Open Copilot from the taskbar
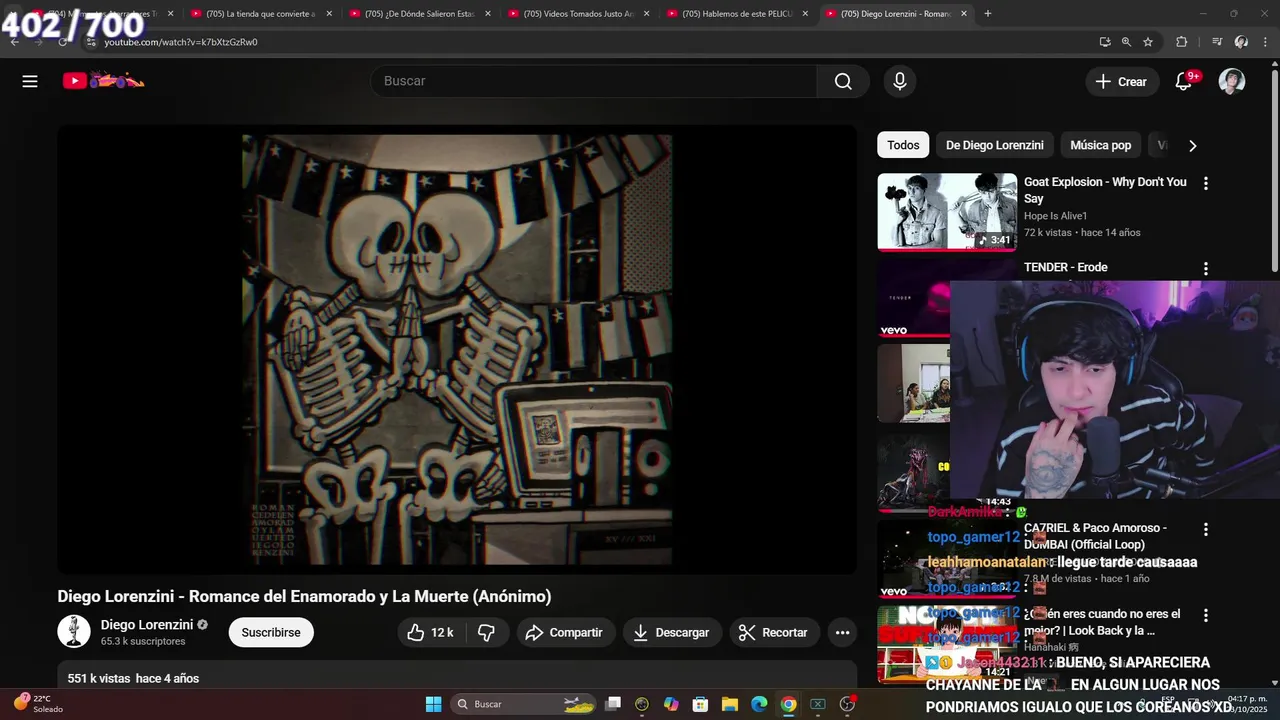This screenshot has width=1280, height=720. pos(671,704)
